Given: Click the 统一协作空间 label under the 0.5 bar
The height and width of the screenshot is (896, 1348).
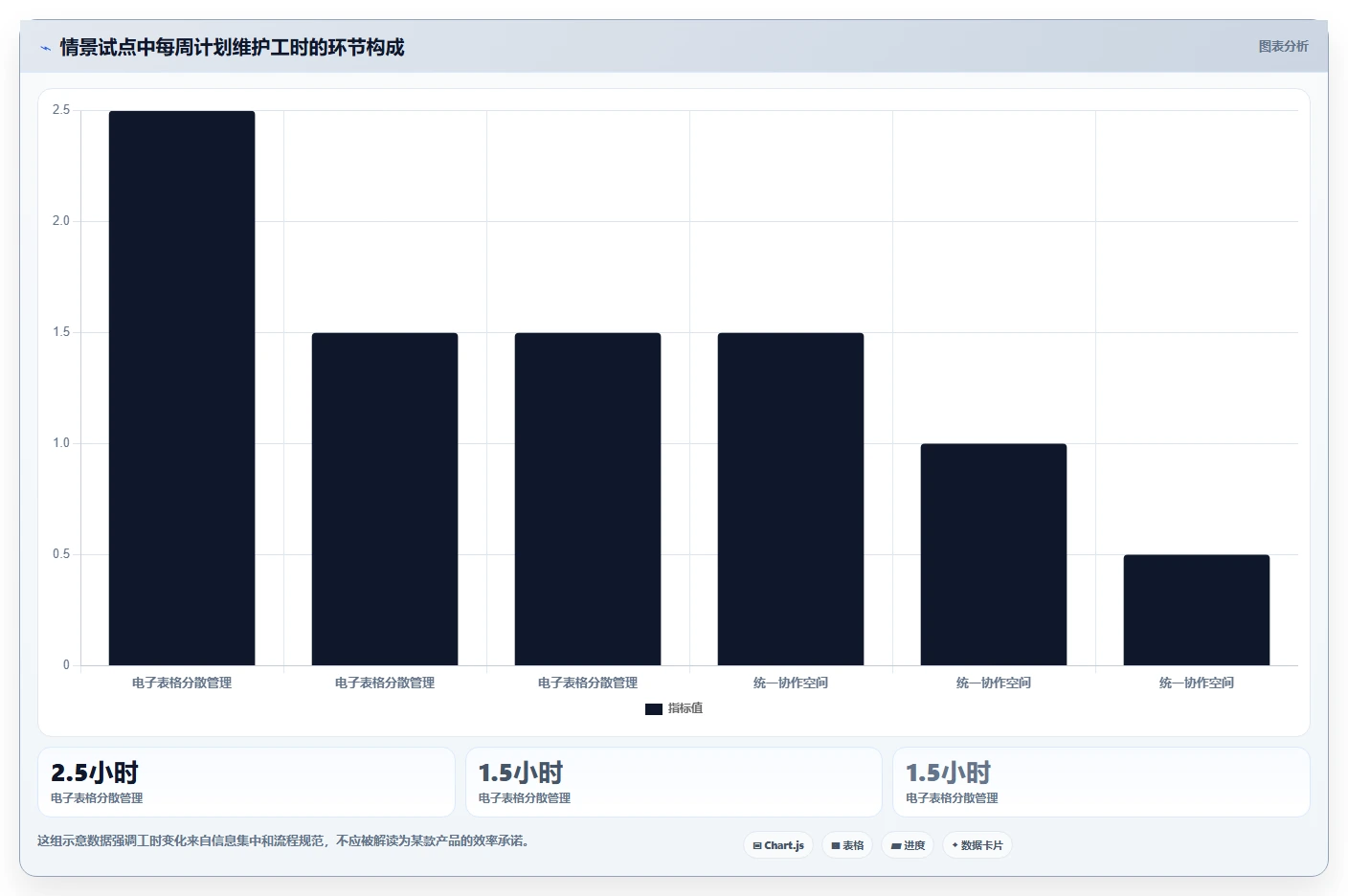Looking at the screenshot, I should click(x=1197, y=683).
